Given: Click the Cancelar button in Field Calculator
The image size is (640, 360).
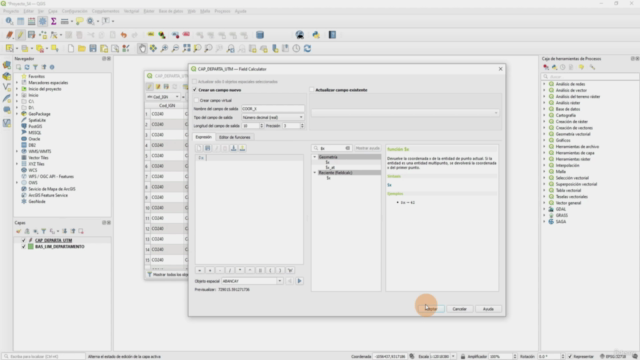Looking at the screenshot, I should tap(460, 309).
